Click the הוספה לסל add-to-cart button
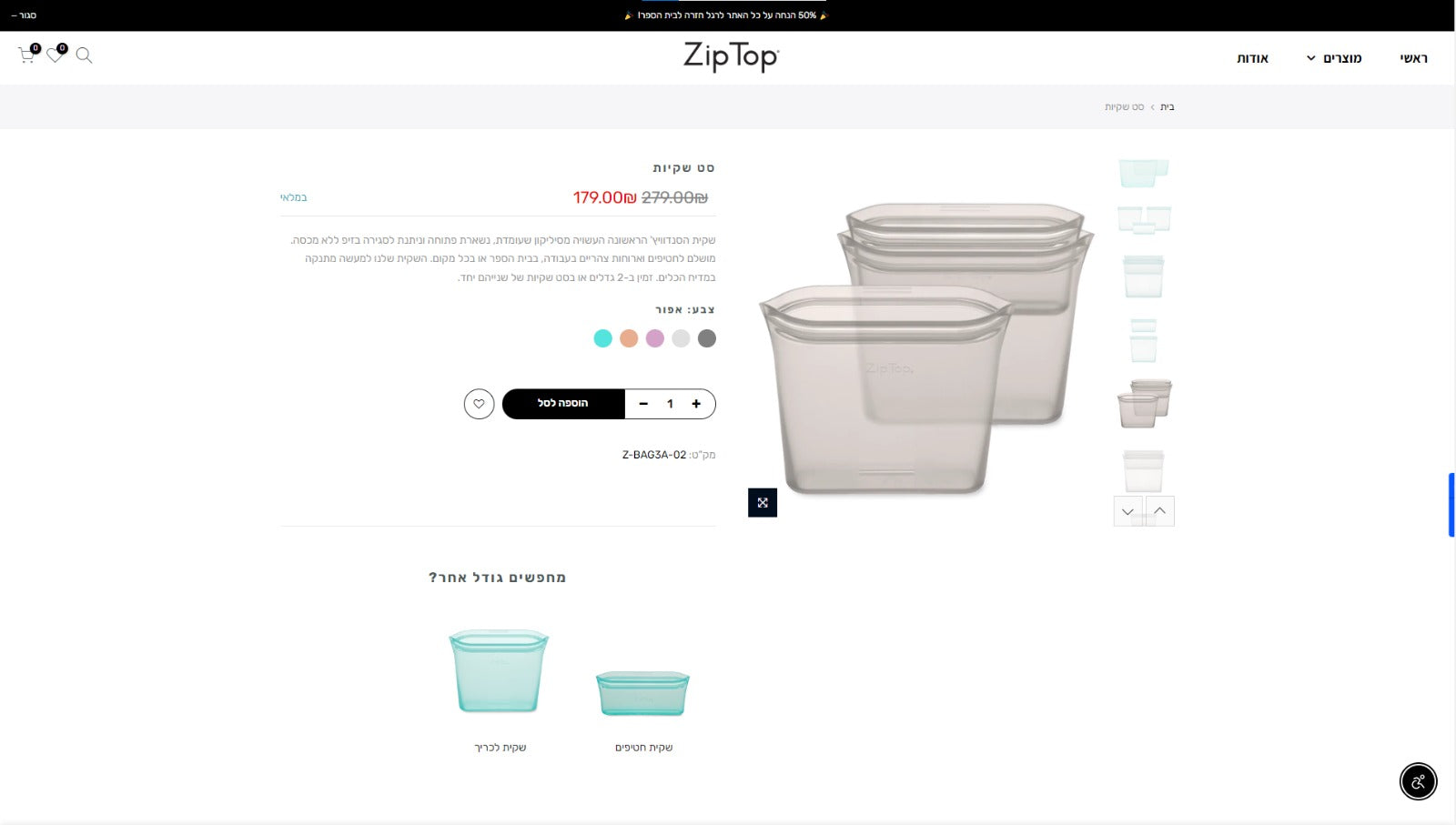This screenshot has height=825, width=1456. tap(563, 404)
